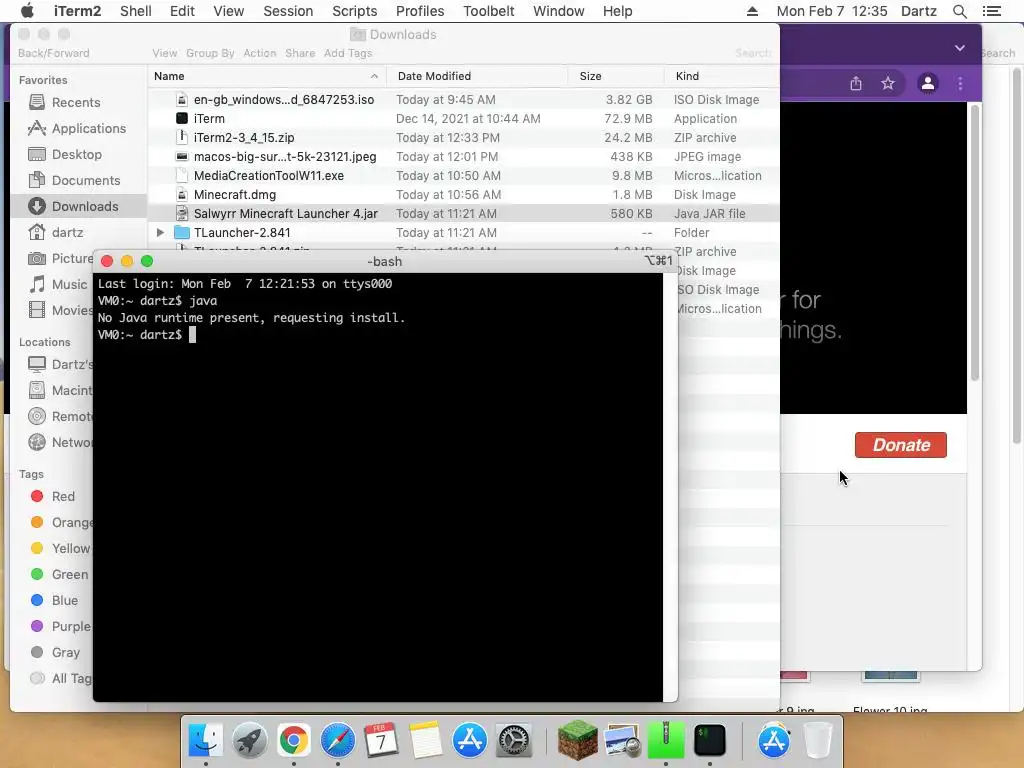The image size is (1024, 768).
Task: Select en-gb_windows ISO file row
Action: pyautogui.click(x=463, y=100)
